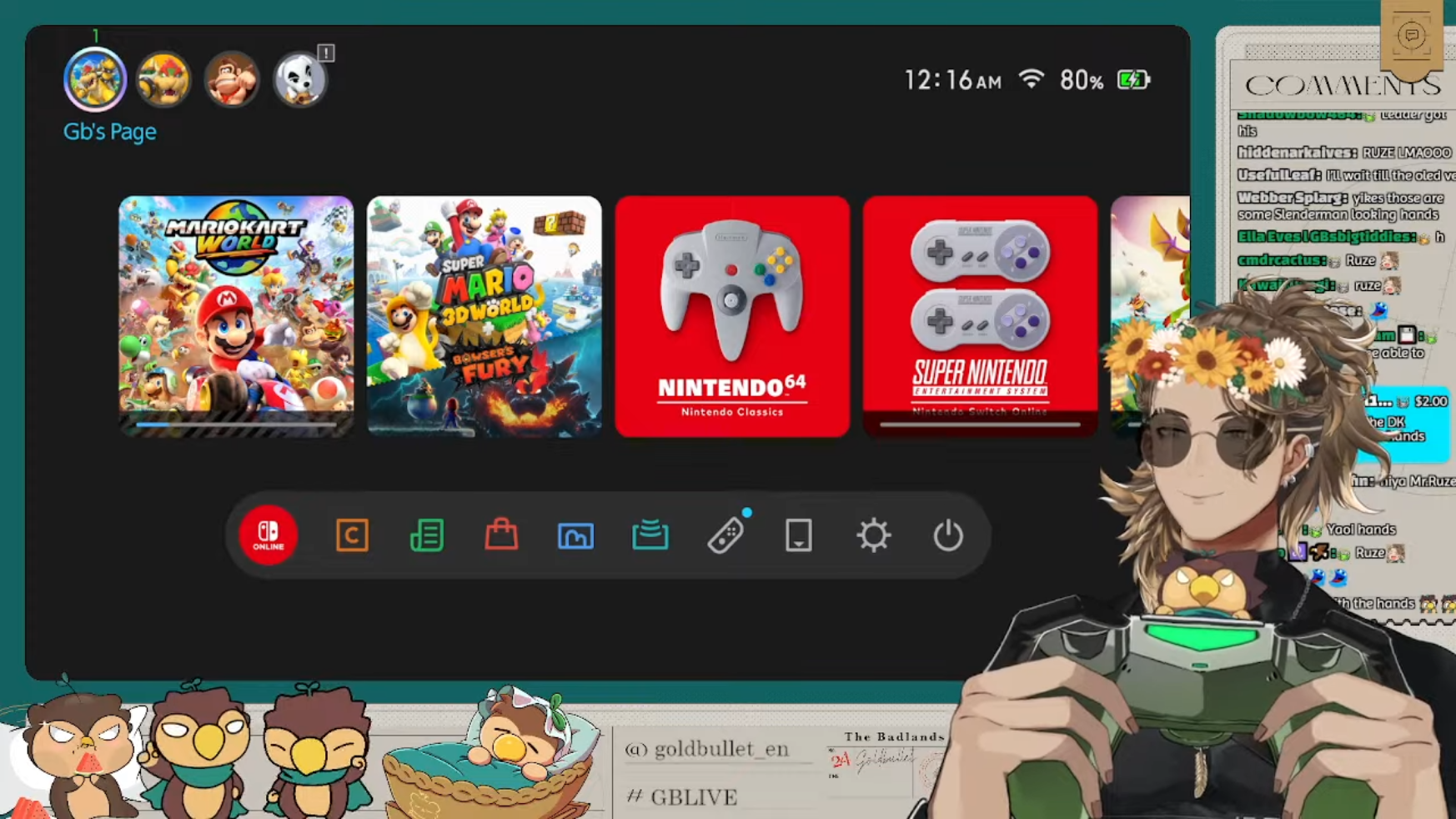1456x819 pixels.
Task: Open the GameChat icon in the dock
Action: click(352, 535)
